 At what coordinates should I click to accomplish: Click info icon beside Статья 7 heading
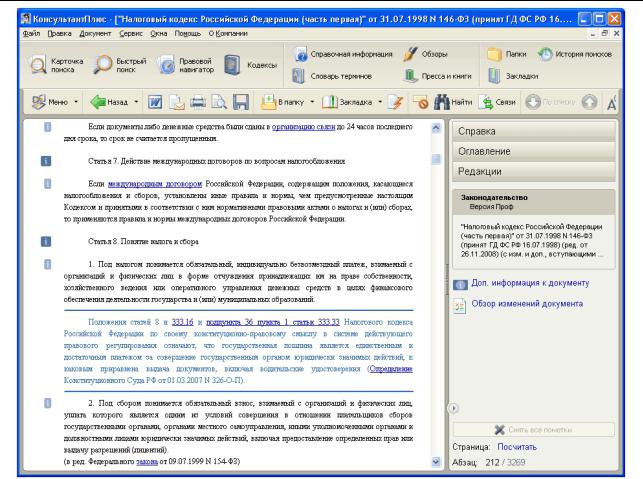[x=46, y=161]
